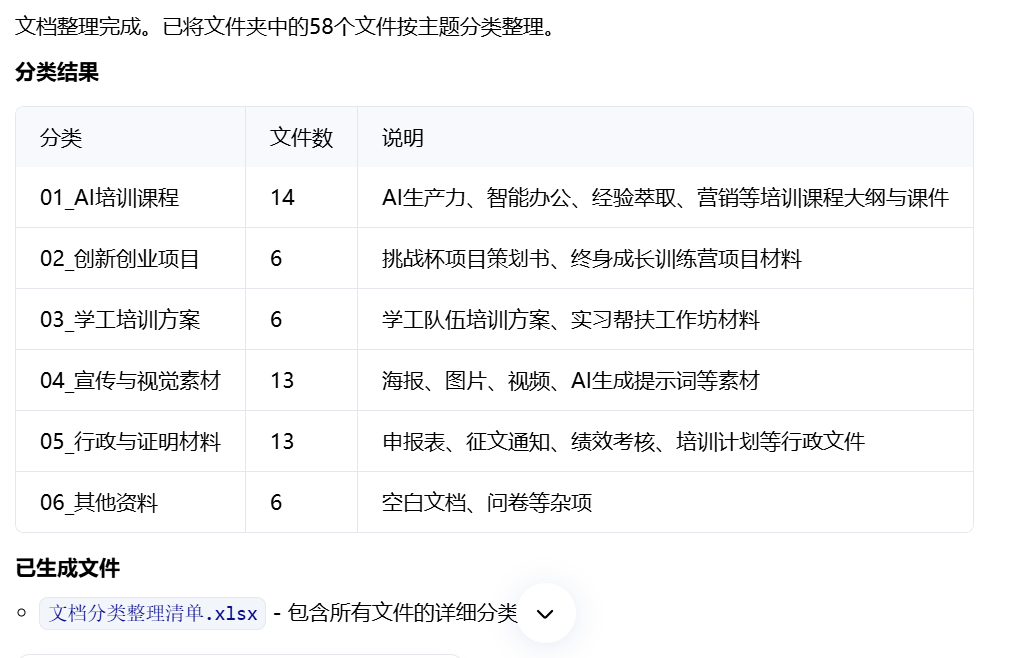Viewport: 1029px width, 658px height.
Task: Click the 已生成文件 heading
Action: 68,568
